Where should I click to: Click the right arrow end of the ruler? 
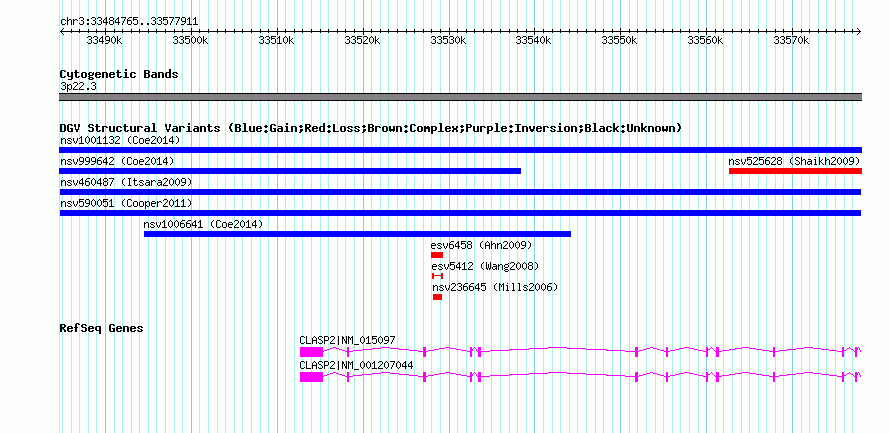click(x=859, y=32)
